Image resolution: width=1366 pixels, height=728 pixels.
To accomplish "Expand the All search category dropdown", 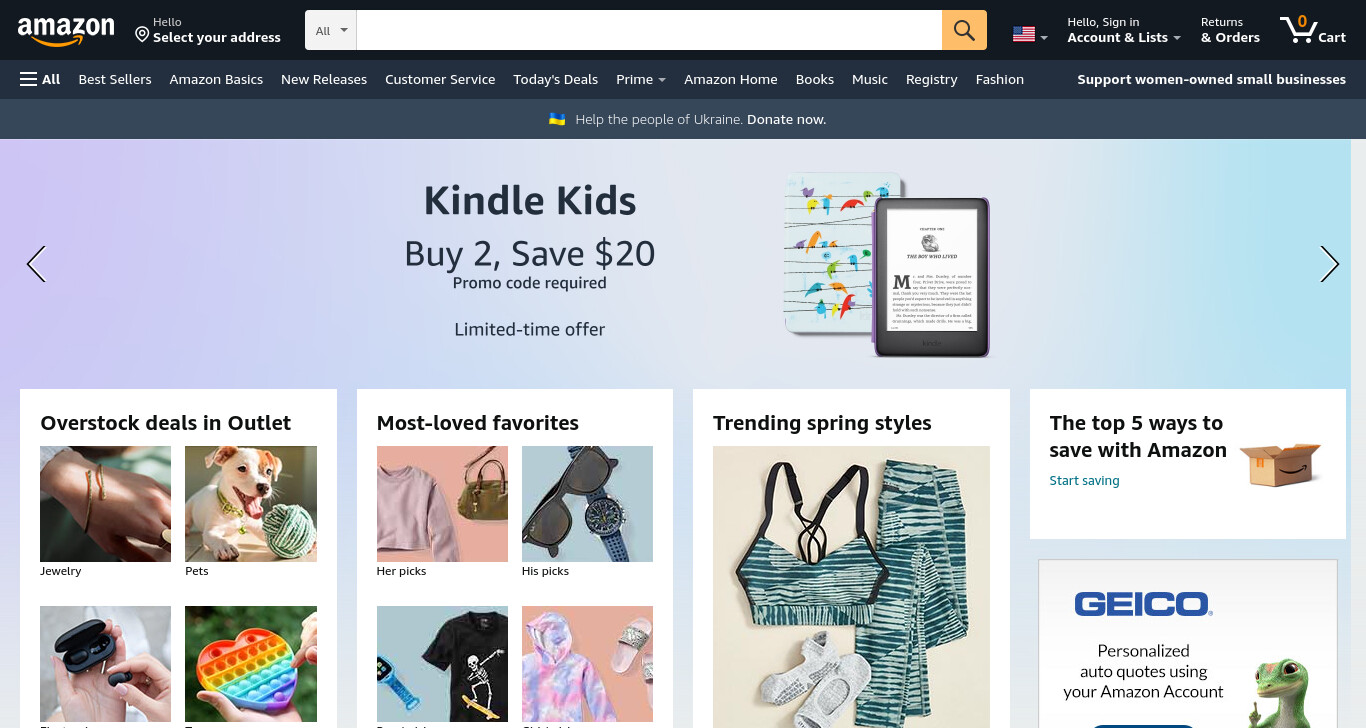I will pyautogui.click(x=332, y=30).
